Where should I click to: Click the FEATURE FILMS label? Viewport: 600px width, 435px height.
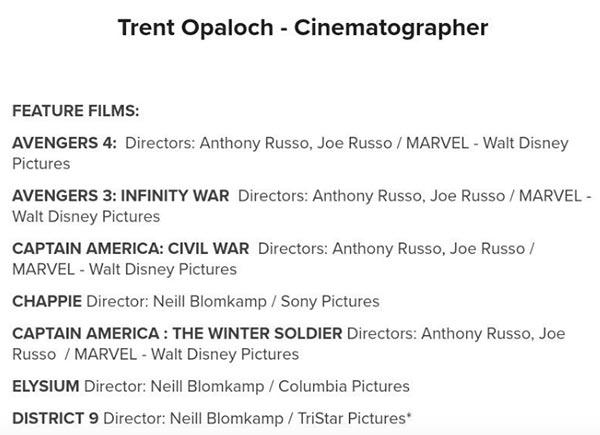[x=76, y=111]
